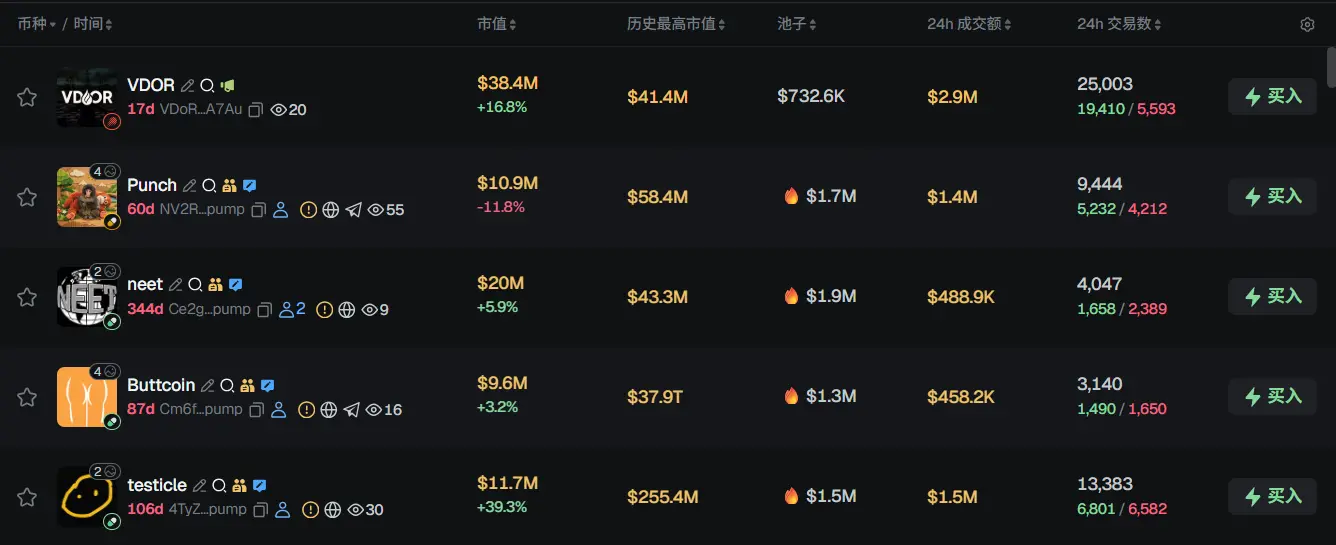Open the Telegram link for Punch
1336x545 pixels.
pos(353,210)
